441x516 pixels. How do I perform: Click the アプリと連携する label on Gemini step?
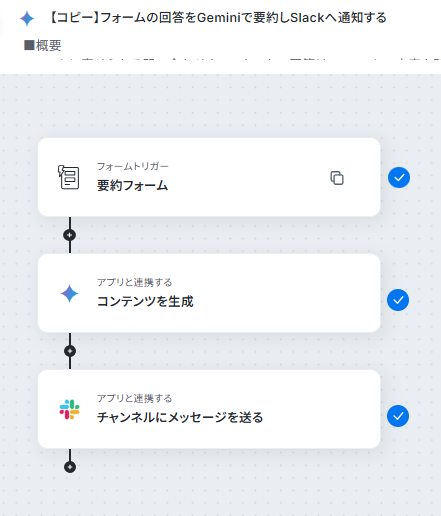coord(135,282)
